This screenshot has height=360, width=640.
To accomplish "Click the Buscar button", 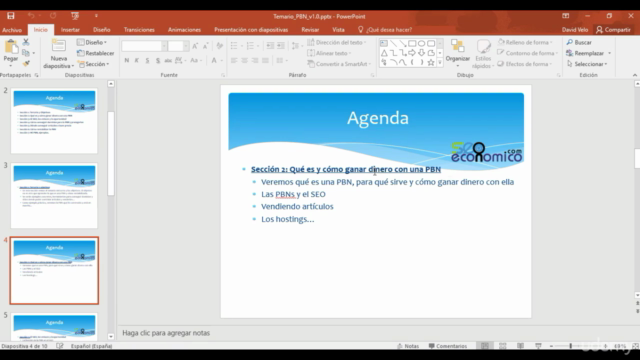I will click(579, 42).
